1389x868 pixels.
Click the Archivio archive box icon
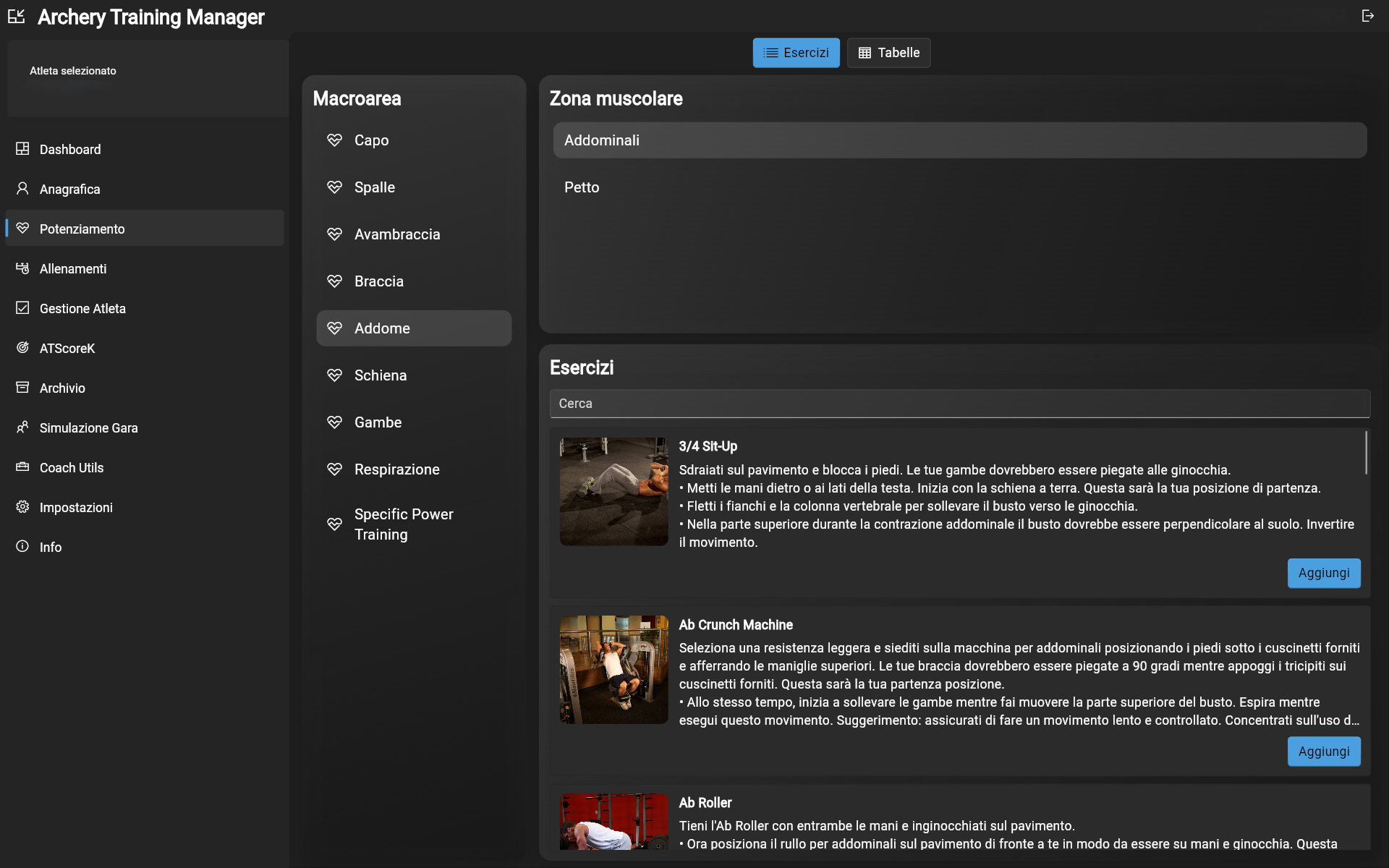[x=22, y=387]
